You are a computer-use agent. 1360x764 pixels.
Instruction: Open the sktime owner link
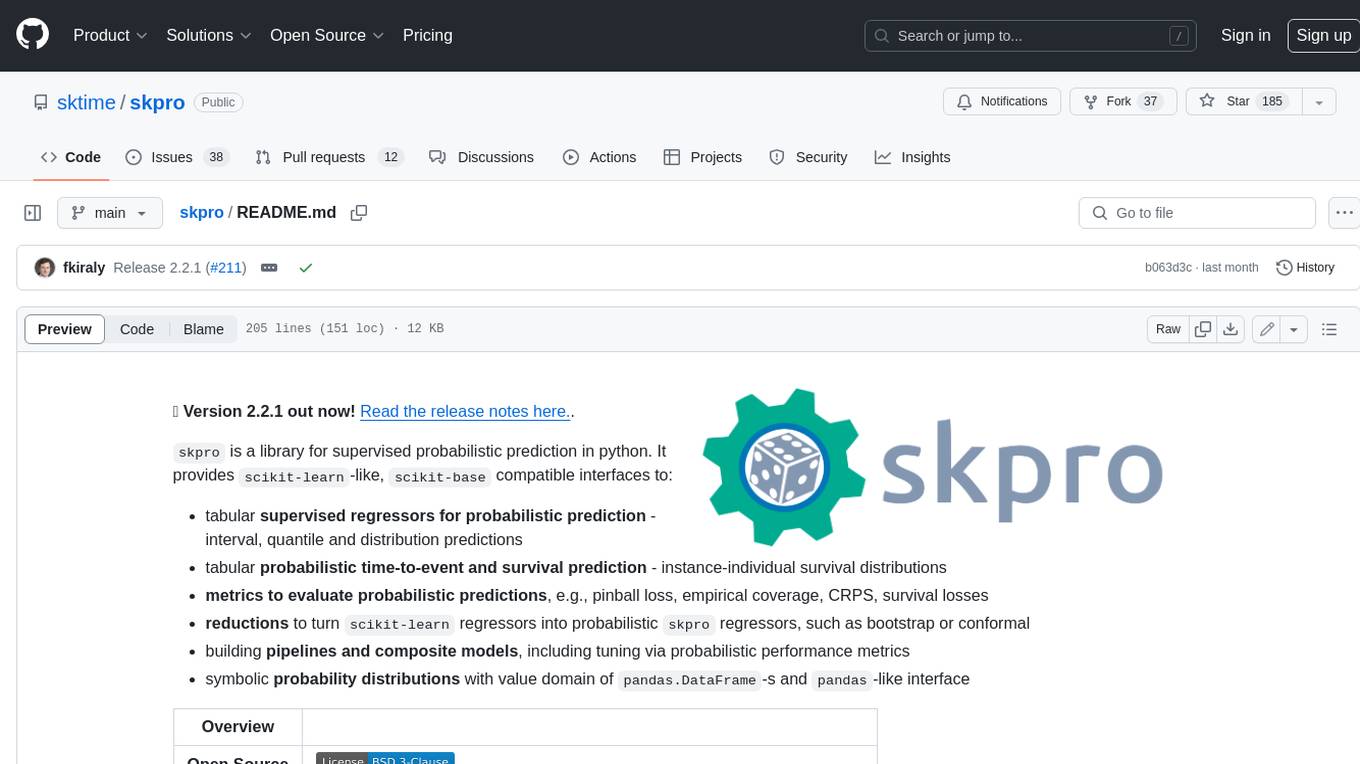87,102
